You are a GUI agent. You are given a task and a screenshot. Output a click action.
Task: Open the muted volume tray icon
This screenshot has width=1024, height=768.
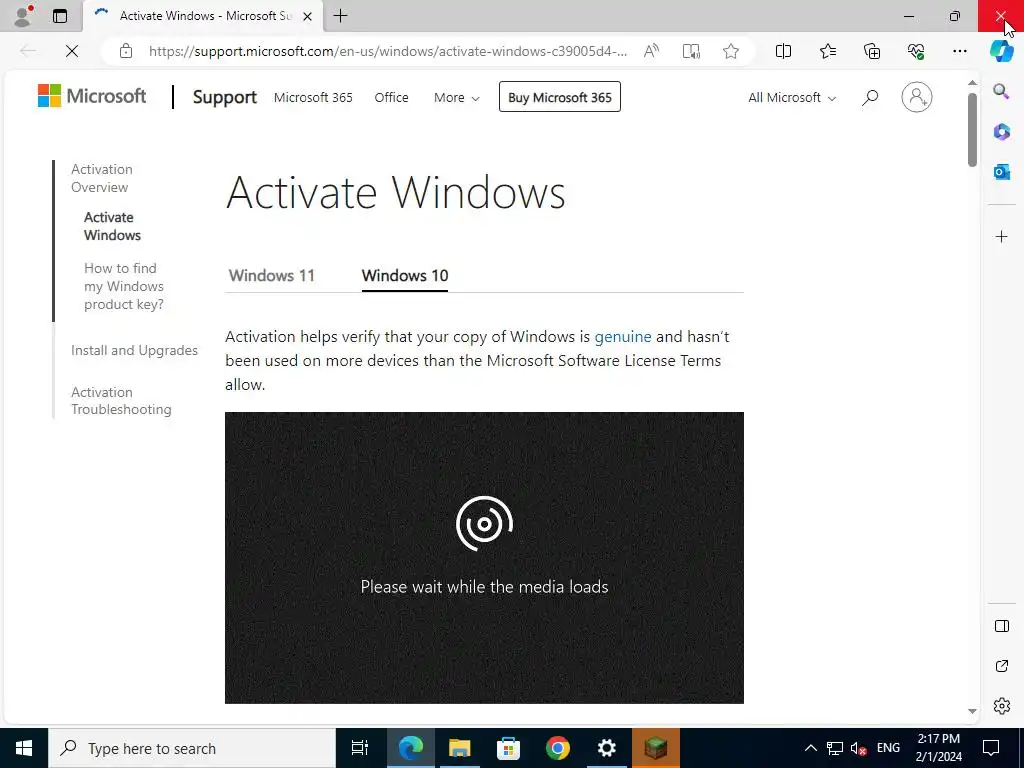tap(859, 748)
